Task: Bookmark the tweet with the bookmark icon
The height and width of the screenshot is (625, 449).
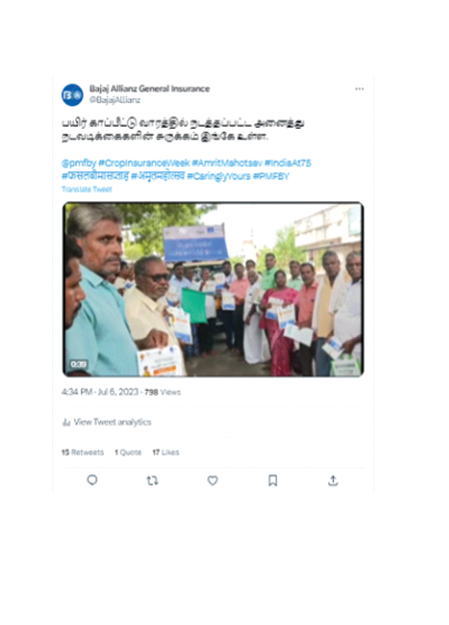Action: click(x=273, y=481)
